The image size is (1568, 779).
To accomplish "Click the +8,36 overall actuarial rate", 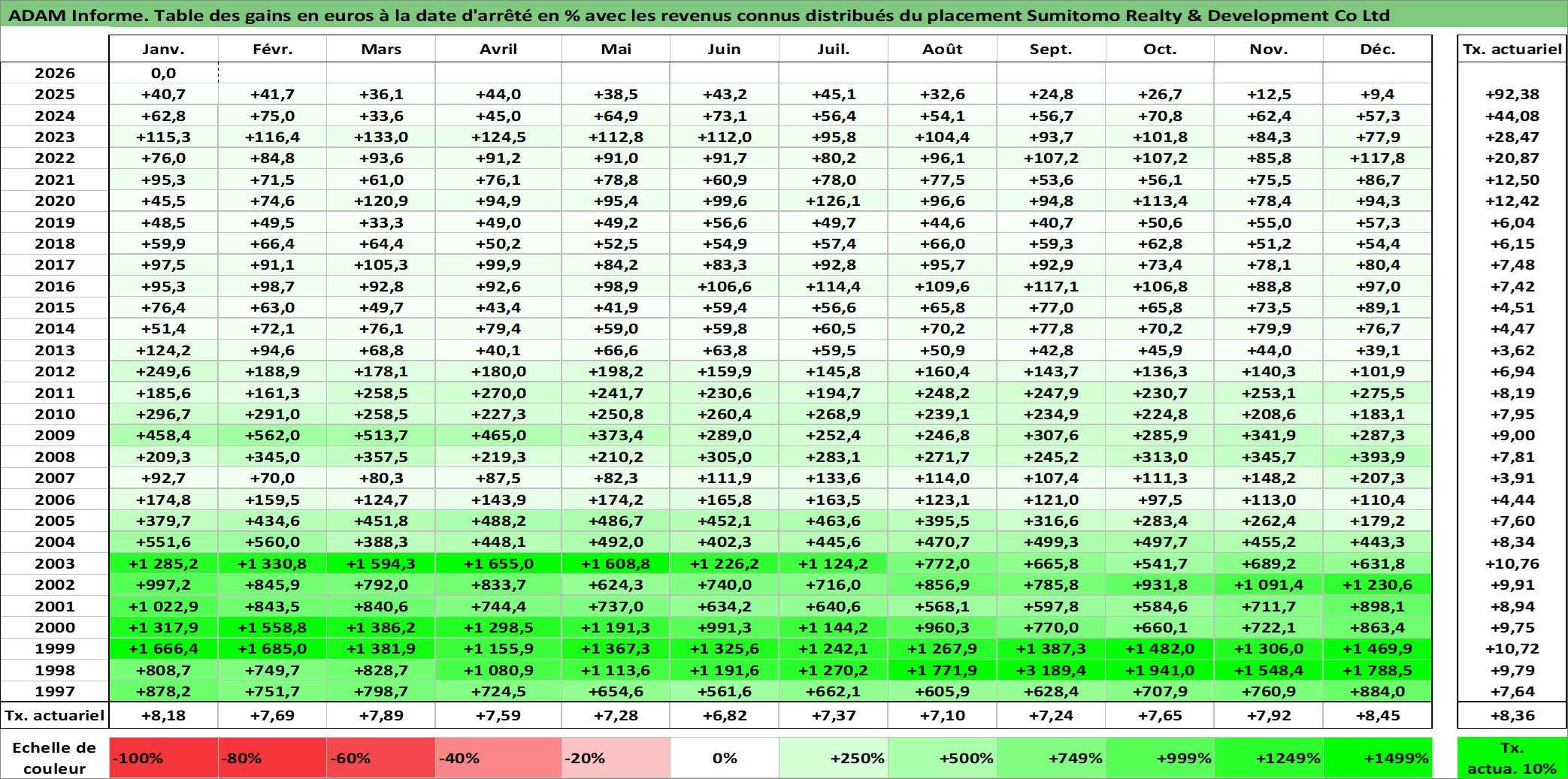I will click(1512, 715).
